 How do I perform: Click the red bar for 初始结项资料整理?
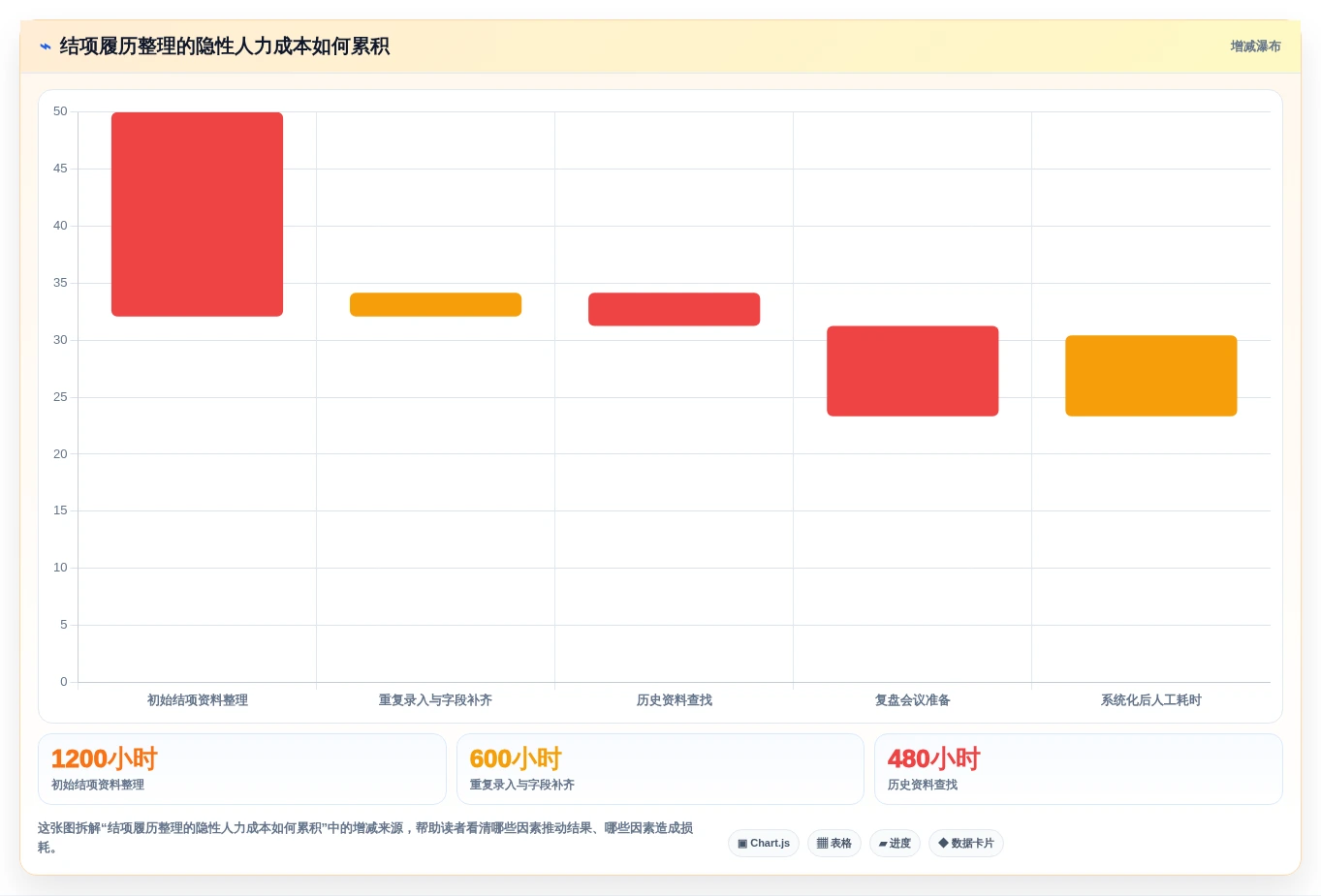click(197, 214)
